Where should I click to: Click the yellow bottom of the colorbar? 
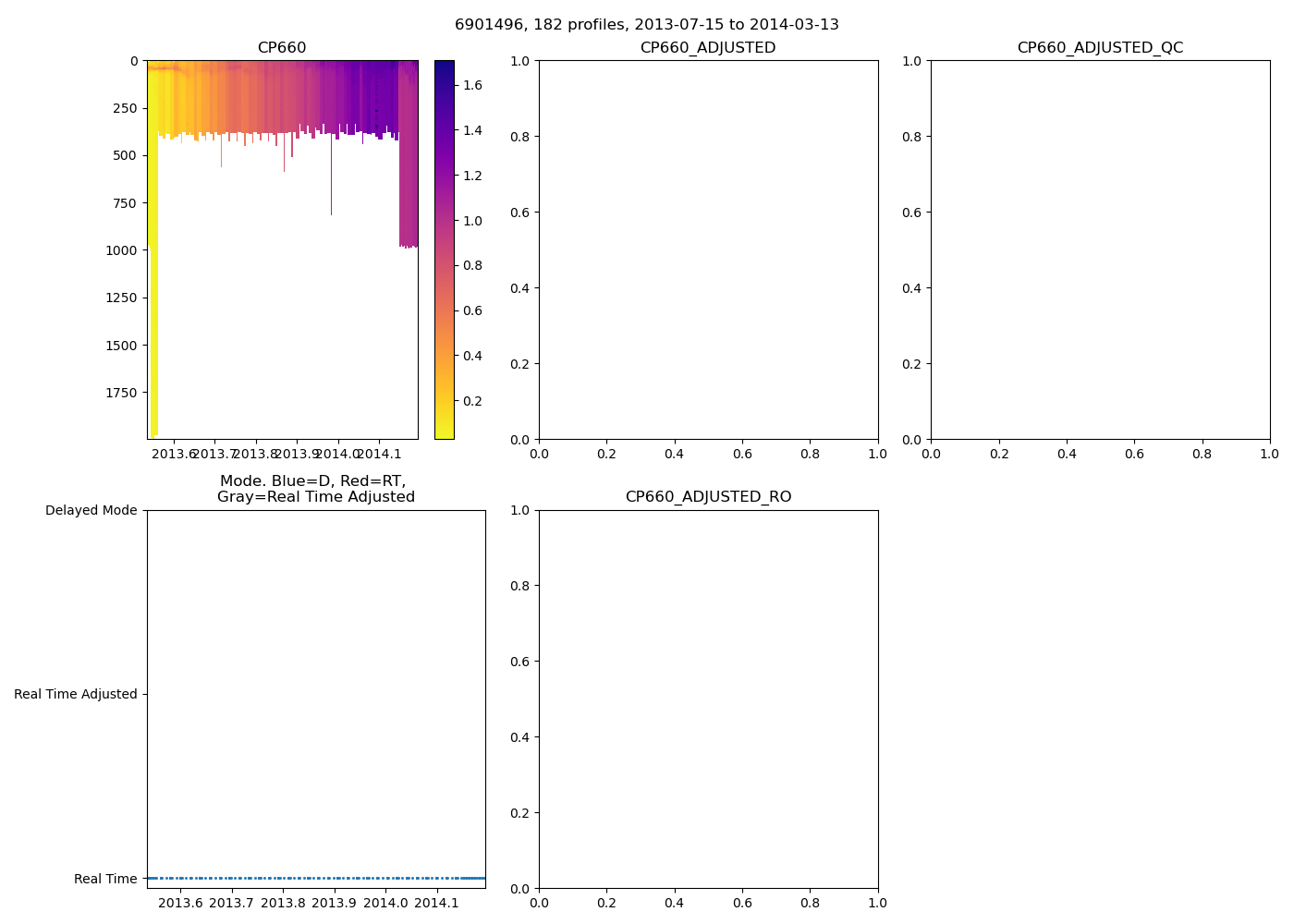tap(444, 432)
